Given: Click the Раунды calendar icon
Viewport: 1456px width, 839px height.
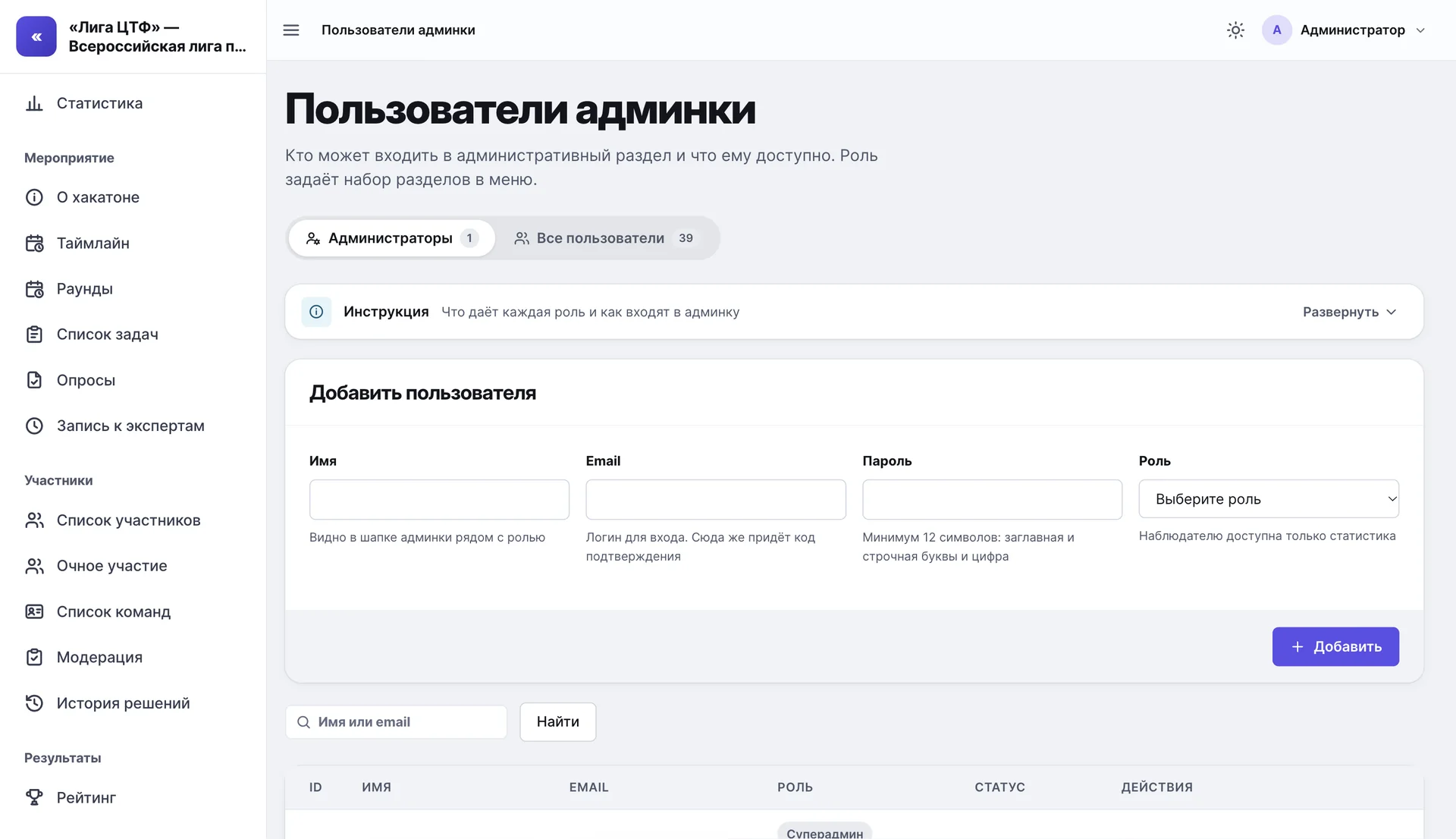Looking at the screenshot, I should pos(34,289).
